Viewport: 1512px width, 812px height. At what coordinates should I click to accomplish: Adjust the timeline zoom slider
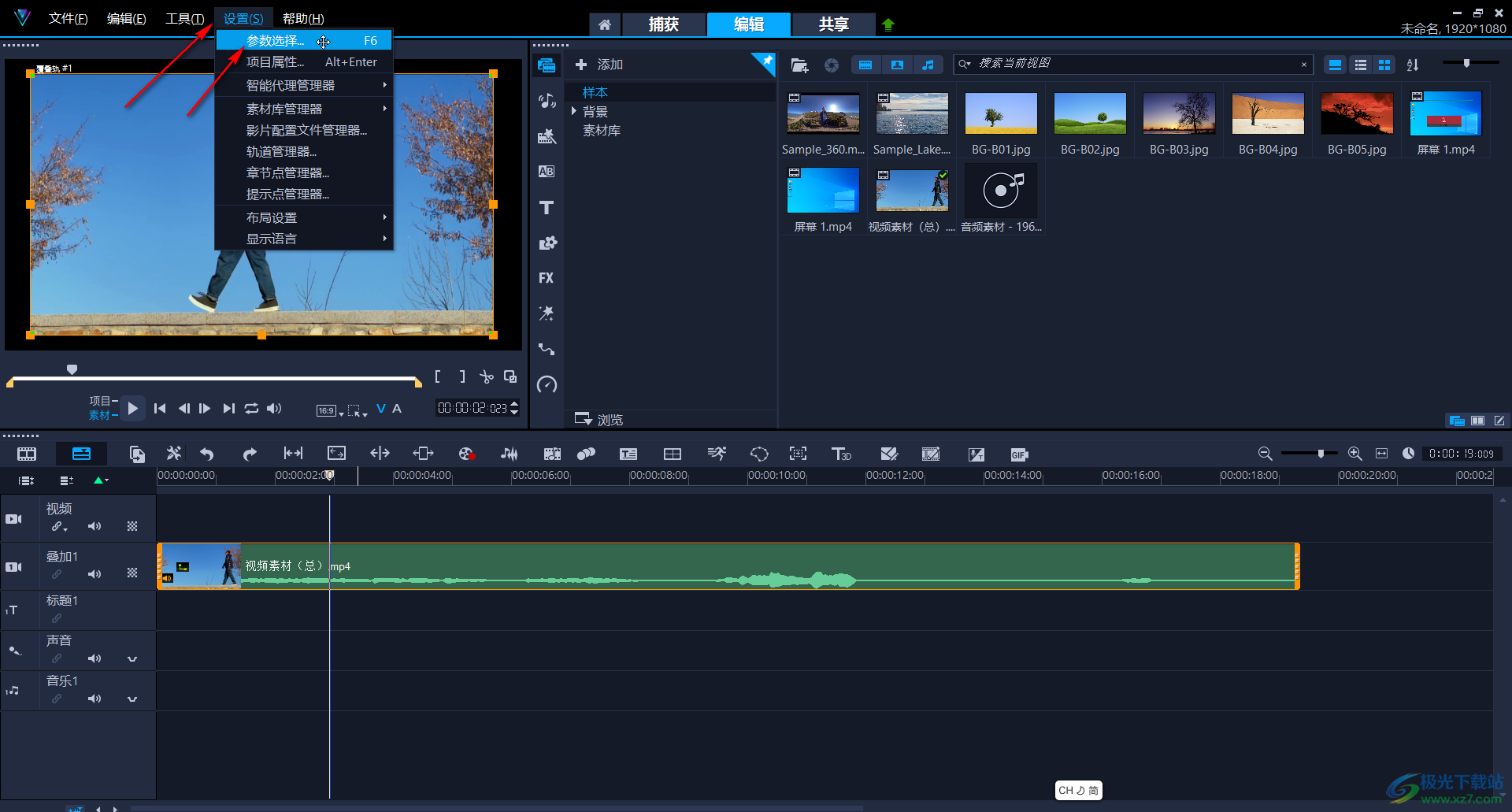(1321, 454)
